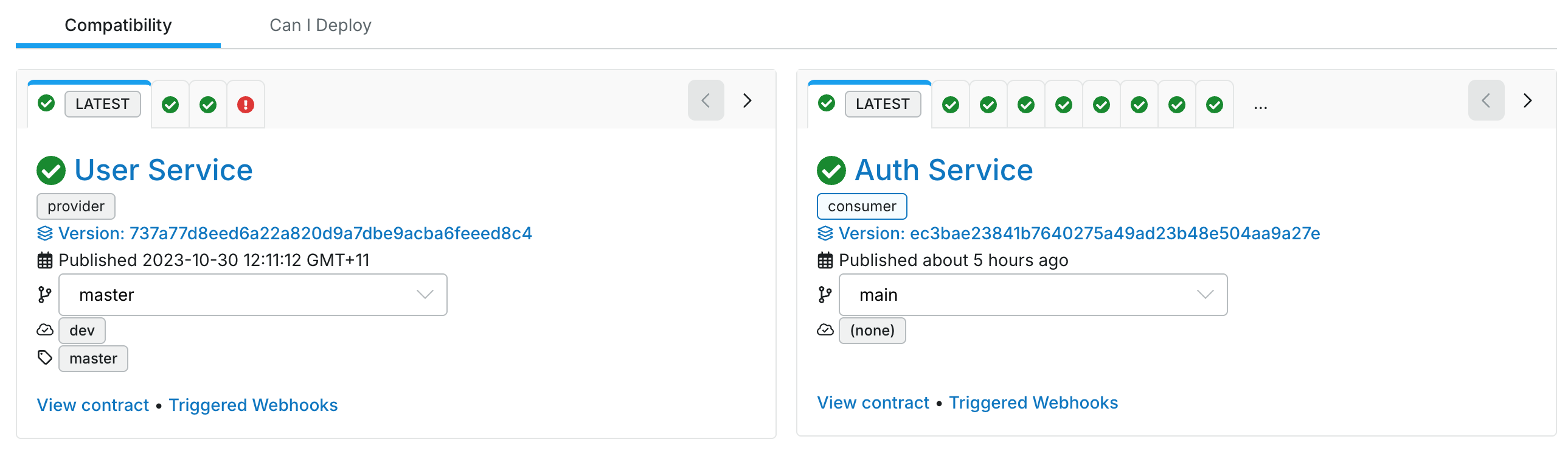This screenshot has width=1568, height=453.
Task: Click the branch icon beside master dropdown
Action: pos(44,295)
